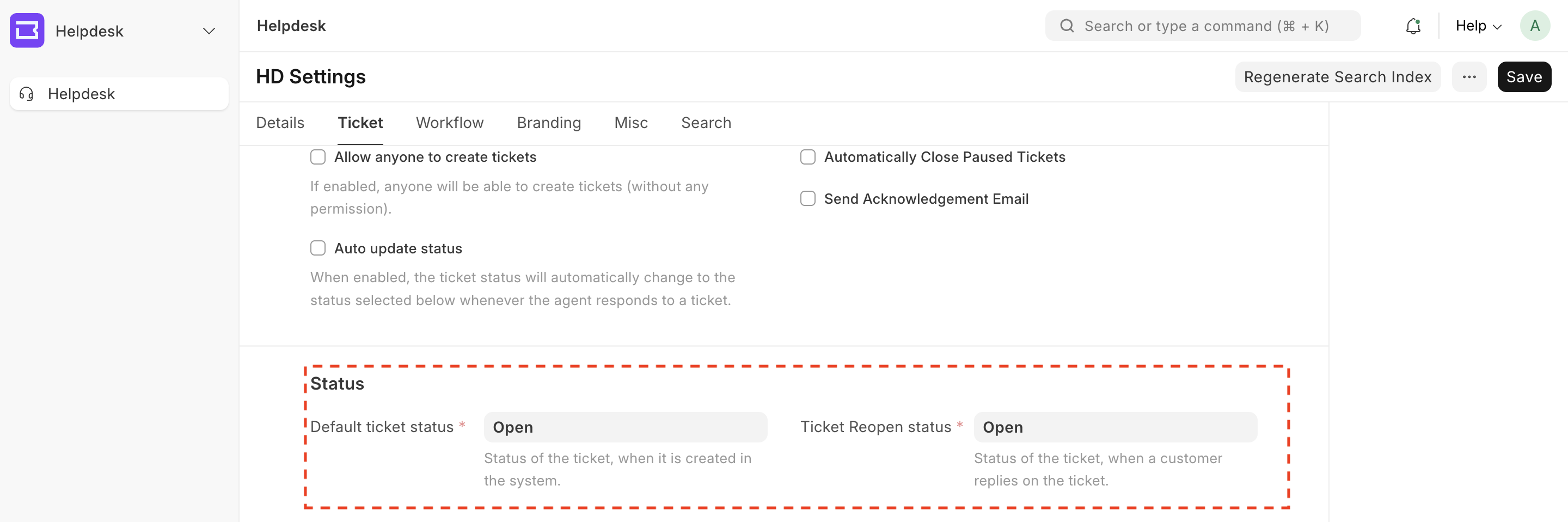Click the headset Helpdesk sidebar icon
Screen dimensions: 1568x522
point(27,94)
